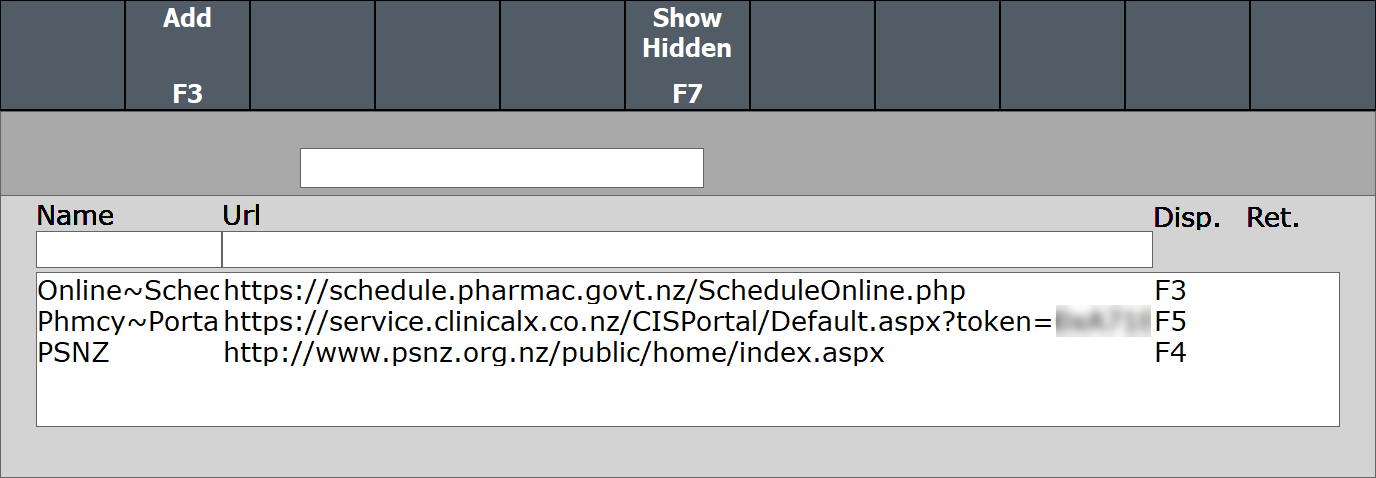
Task: Click the F4 display key of PSNZ
Action: point(1170,353)
